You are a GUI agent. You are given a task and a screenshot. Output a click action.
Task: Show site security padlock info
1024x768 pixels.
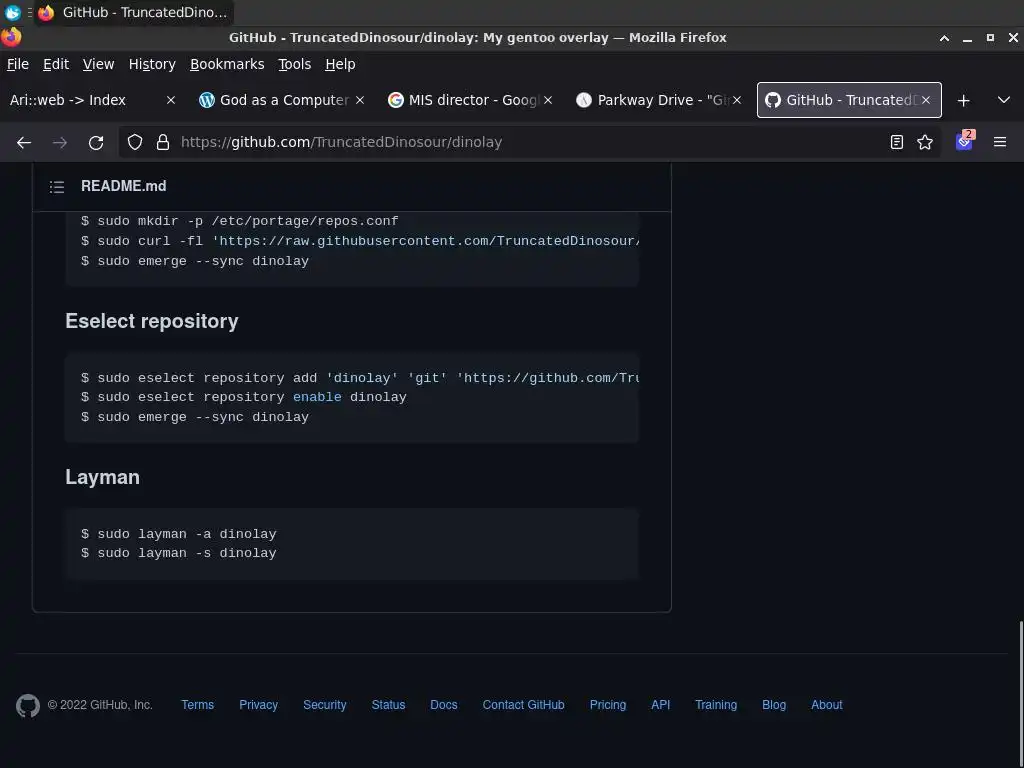pyautogui.click(x=163, y=142)
